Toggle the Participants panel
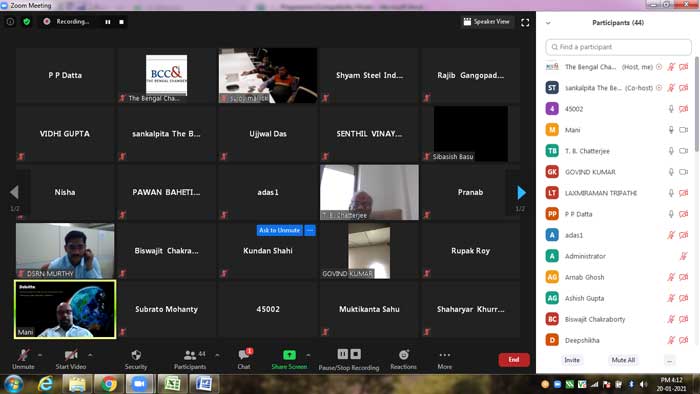This screenshot has width=700, height=394. [x=190, y=359]
